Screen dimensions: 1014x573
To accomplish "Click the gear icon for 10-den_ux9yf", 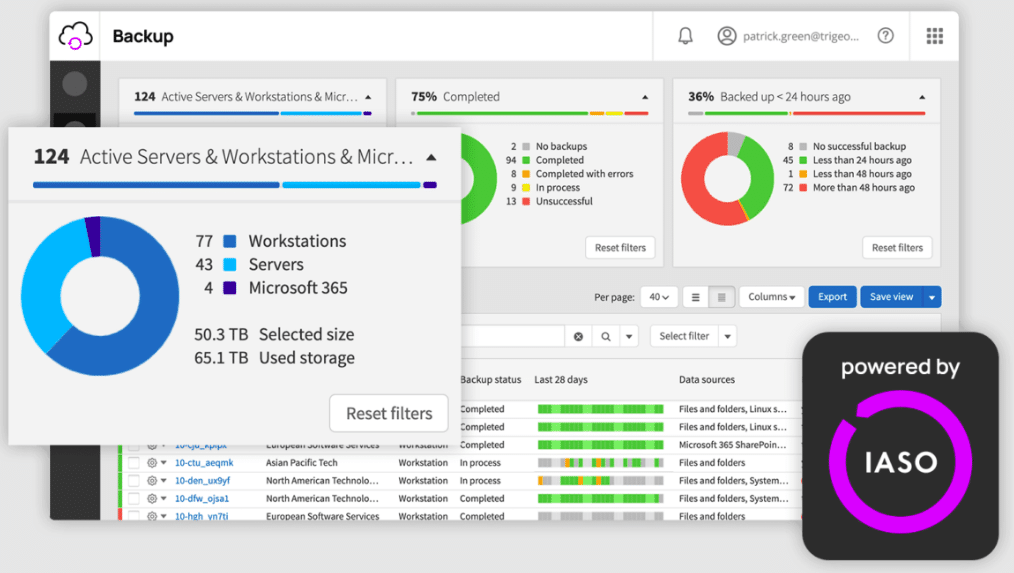I will 152,481.
